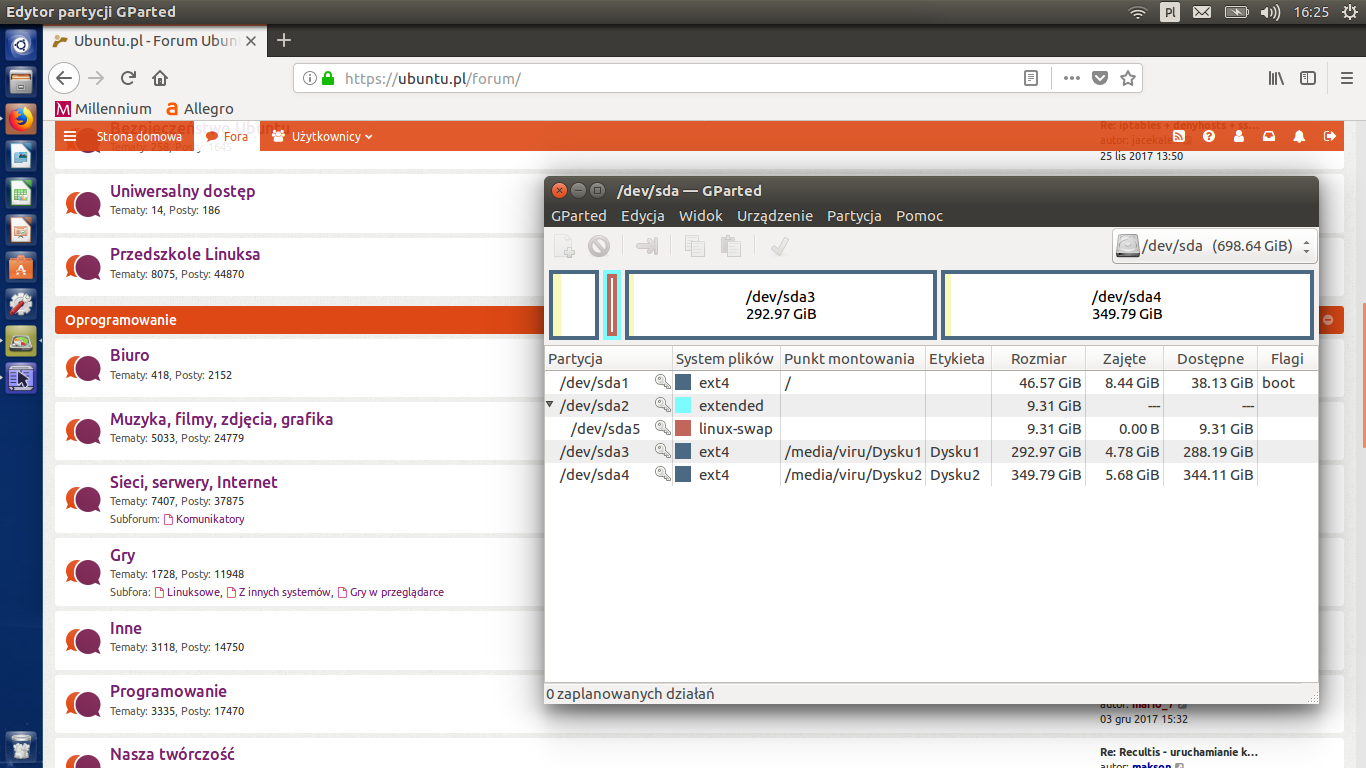The image size is (1366, 768).
Task: Open the Allegro bookmark
Action: (200, 108)
